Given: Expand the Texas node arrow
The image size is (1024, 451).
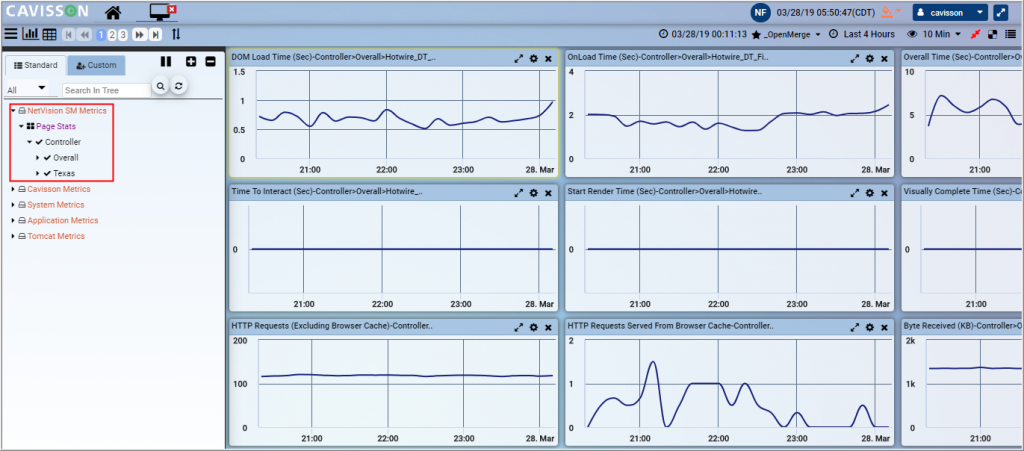Looking at the screenshot, I should [x=38, y=174].
